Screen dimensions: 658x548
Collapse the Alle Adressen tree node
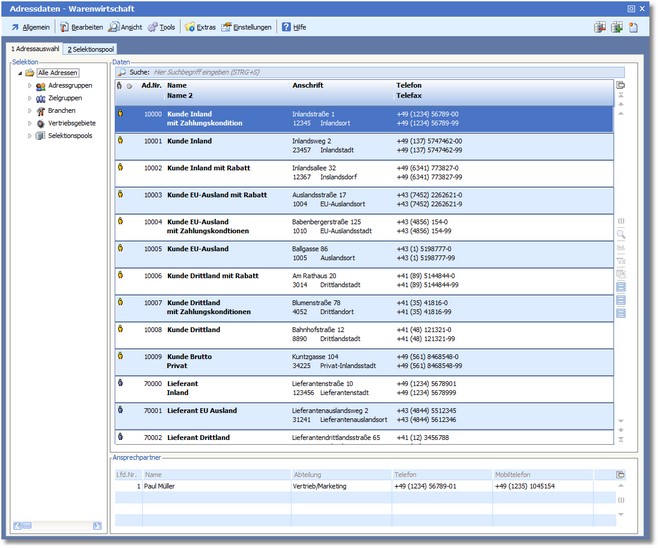[19, 74]
